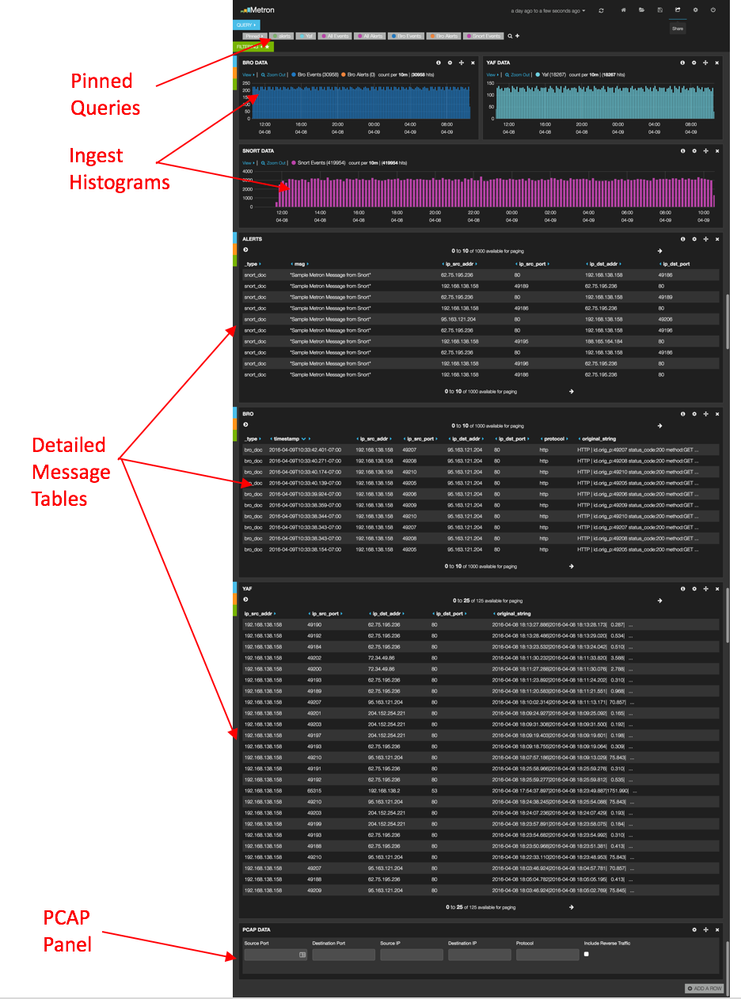Click the dashboard refresh icon

(601, 10)
